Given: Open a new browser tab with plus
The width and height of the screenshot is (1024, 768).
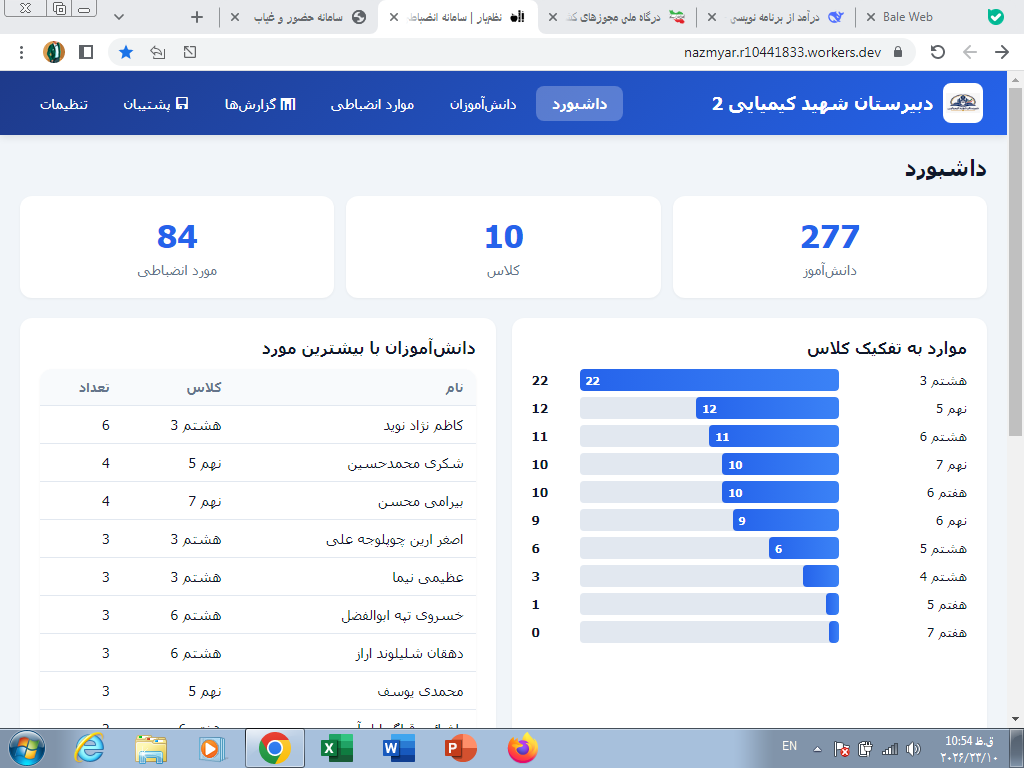Looking at the screenshot, I should pos(197,17).
